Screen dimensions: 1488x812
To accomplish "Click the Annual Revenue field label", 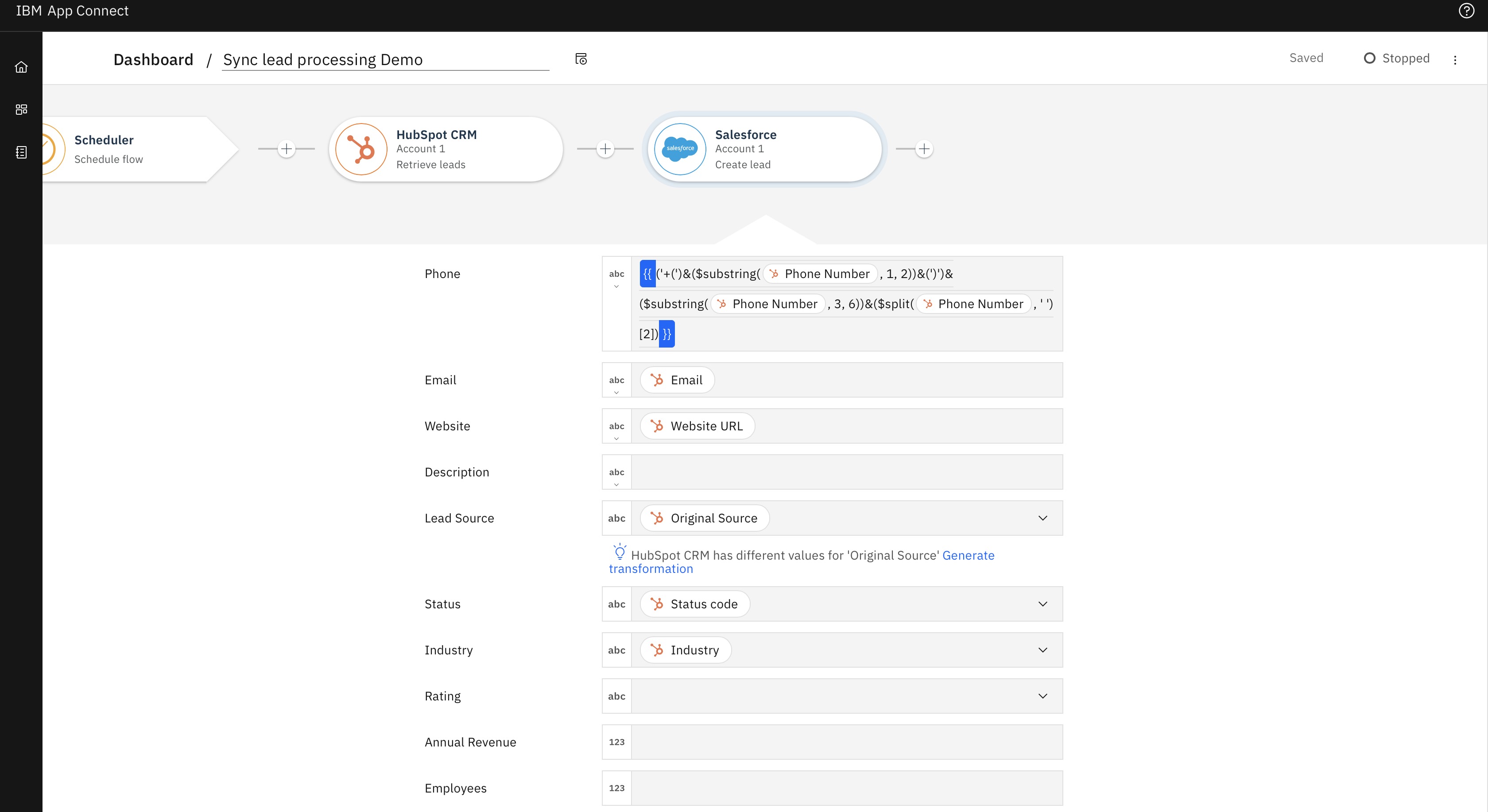I will tap(470, 742).
